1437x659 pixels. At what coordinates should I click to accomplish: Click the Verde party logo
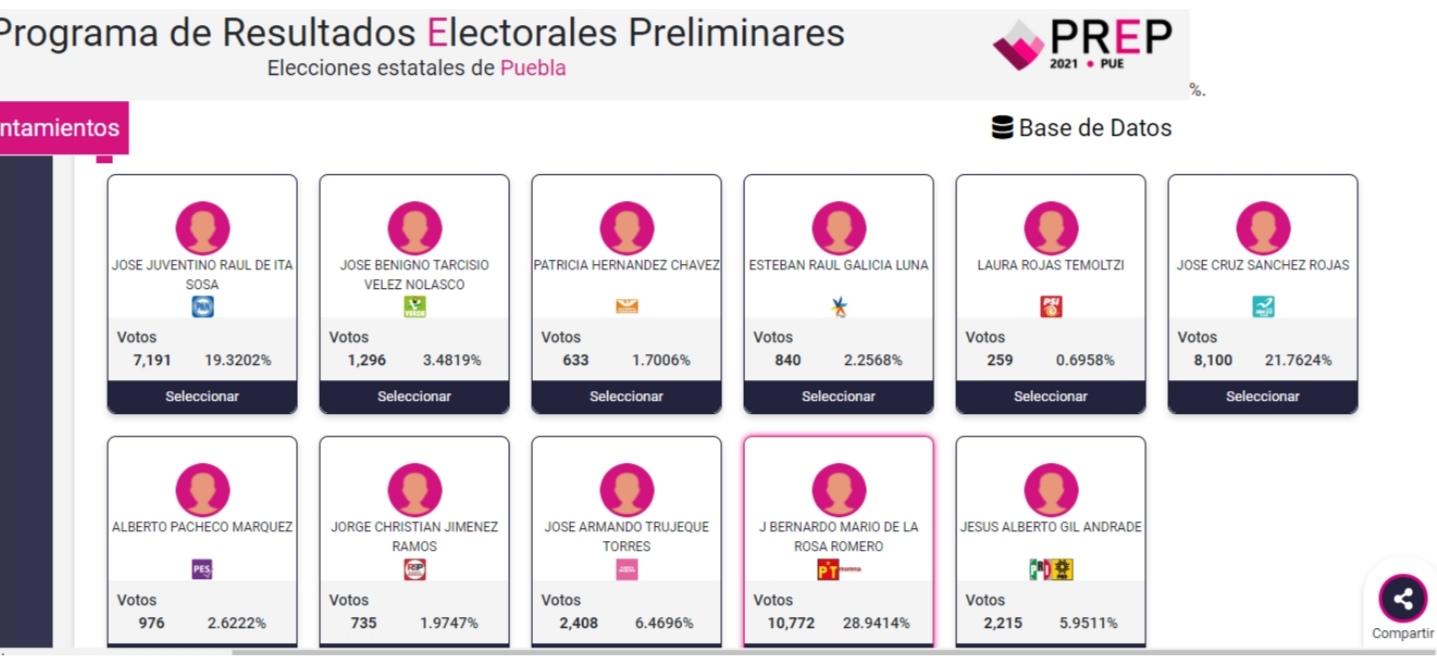pos(414,307)
